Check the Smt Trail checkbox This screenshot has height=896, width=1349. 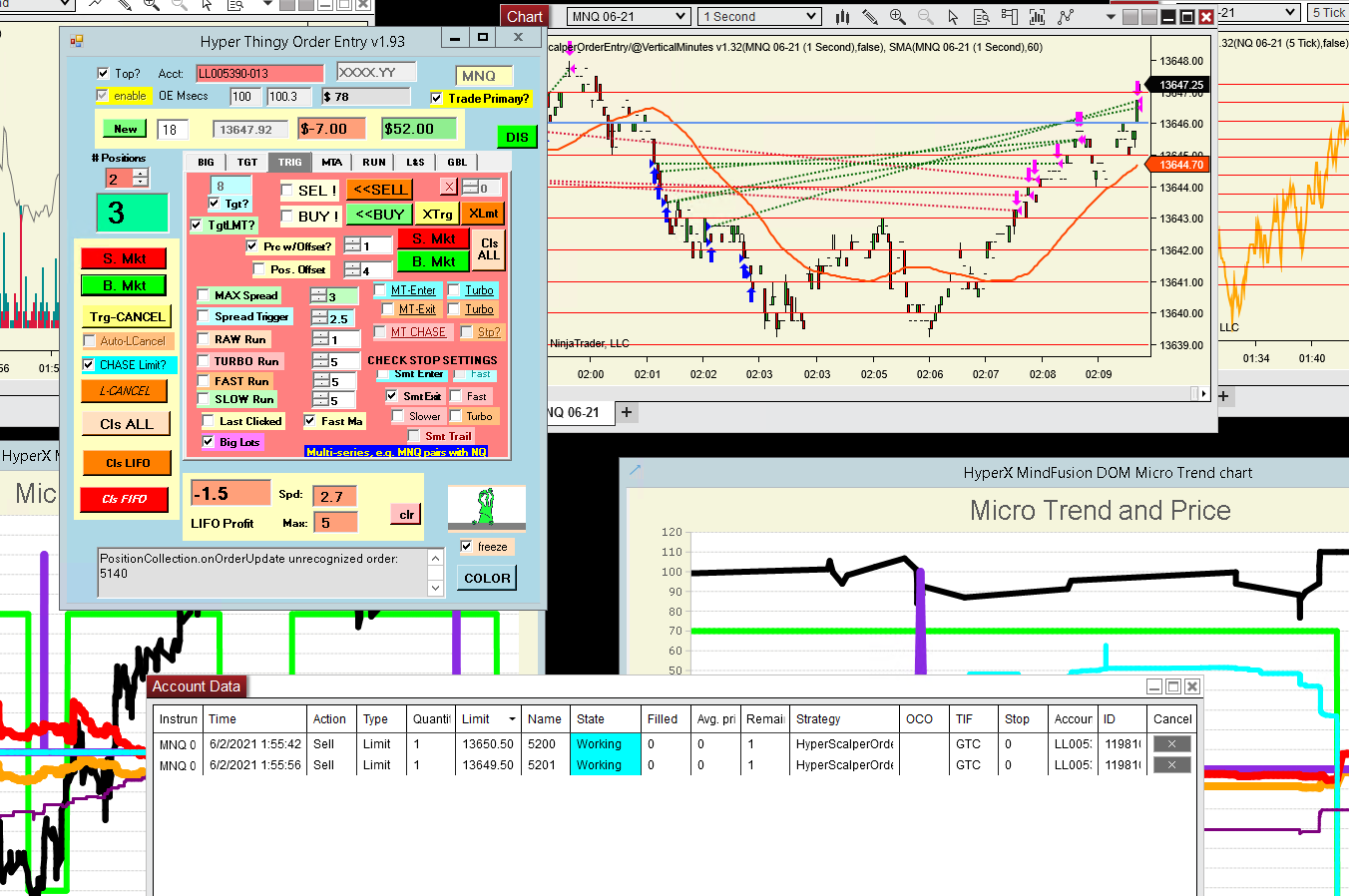click(414, 436)
